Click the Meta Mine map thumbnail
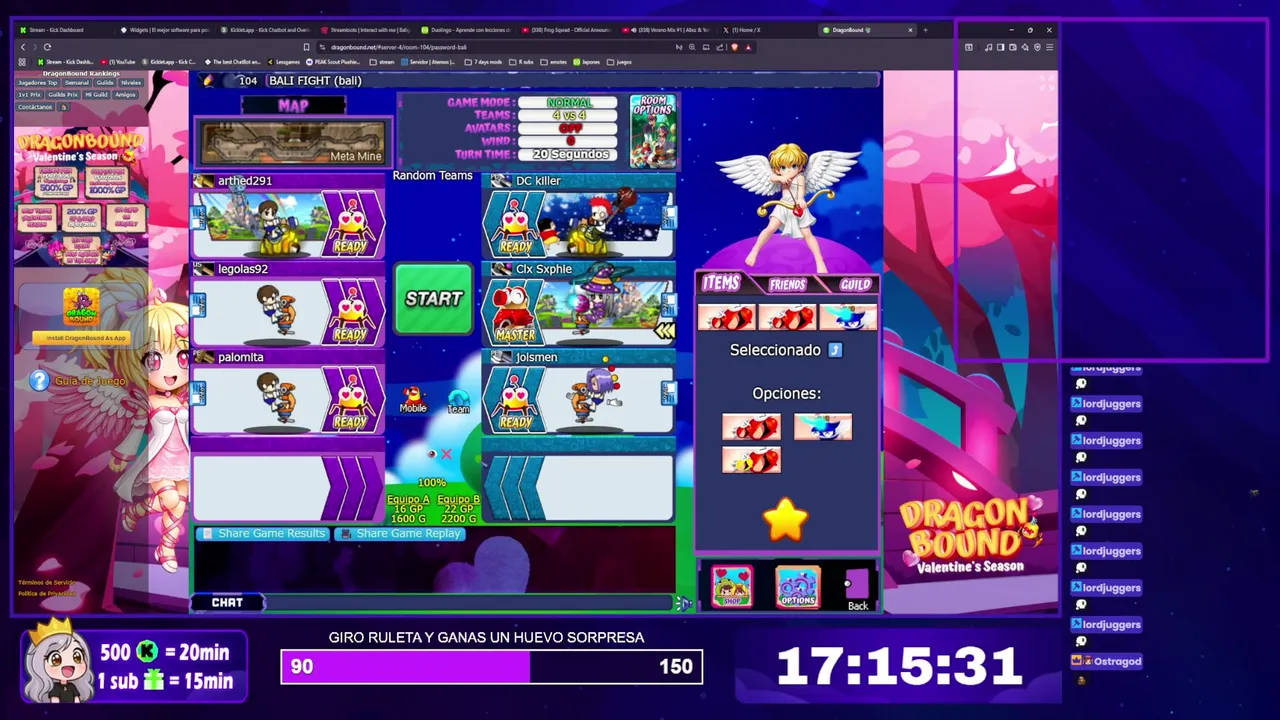 coord(293,142)
